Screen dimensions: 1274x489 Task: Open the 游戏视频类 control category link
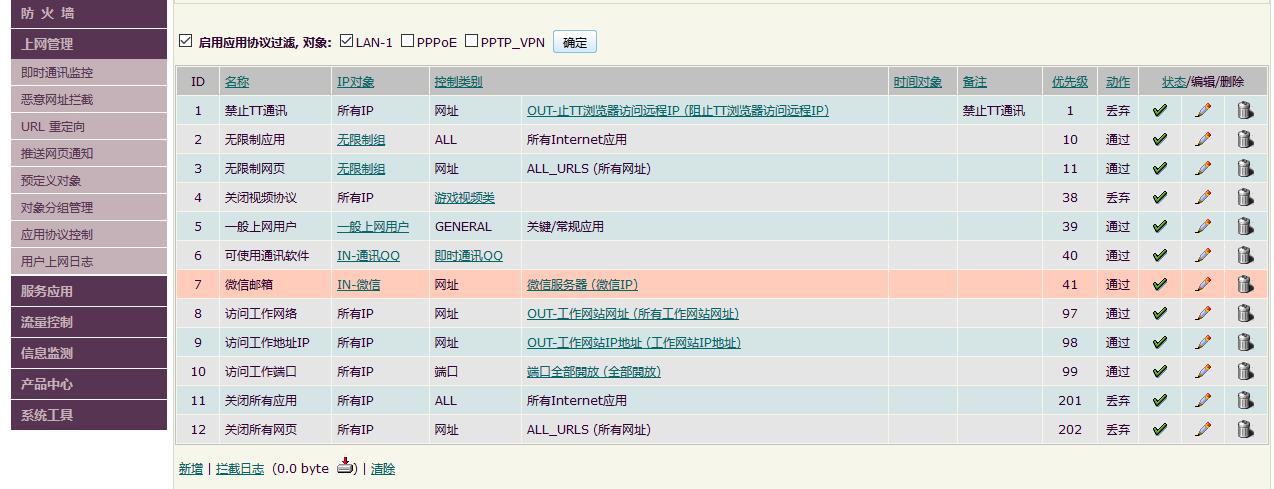point(464,198)
